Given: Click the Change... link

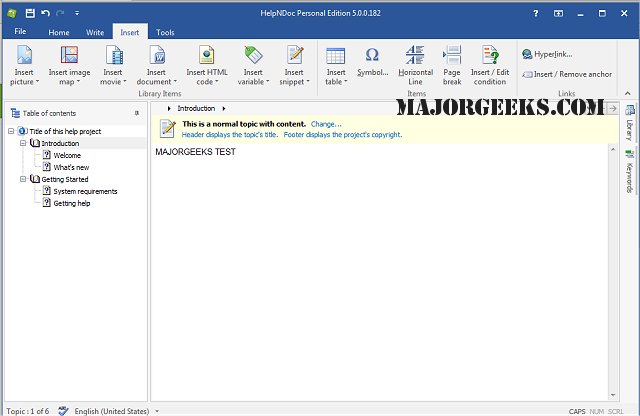Looking at the screenshot, I should [x=326, y=124].
